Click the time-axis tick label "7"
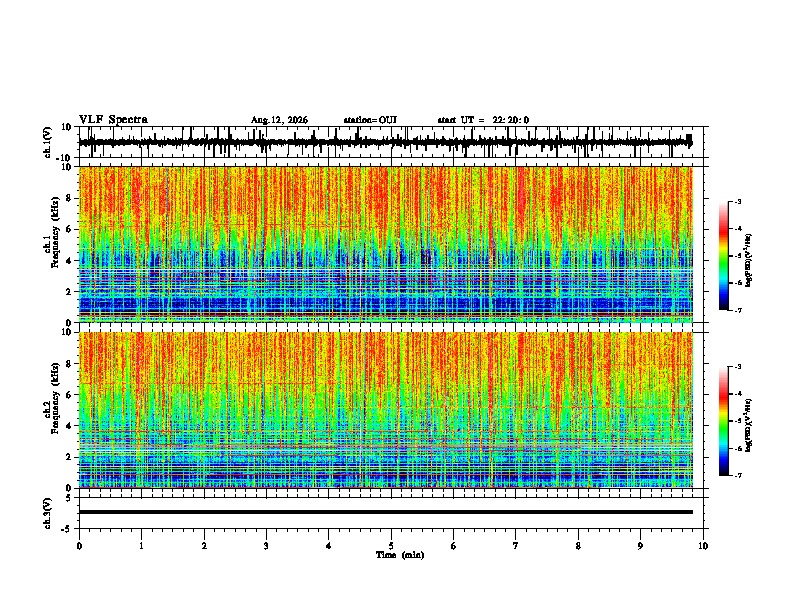 [x=516, y=546]
